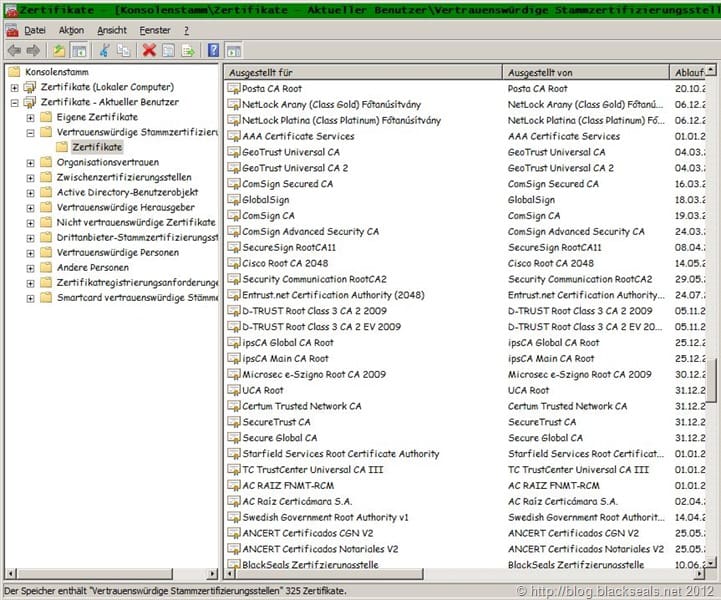This screenshot has width=721, height=600.
Task: Go up one level with folder icon
Action: [59, 51]
